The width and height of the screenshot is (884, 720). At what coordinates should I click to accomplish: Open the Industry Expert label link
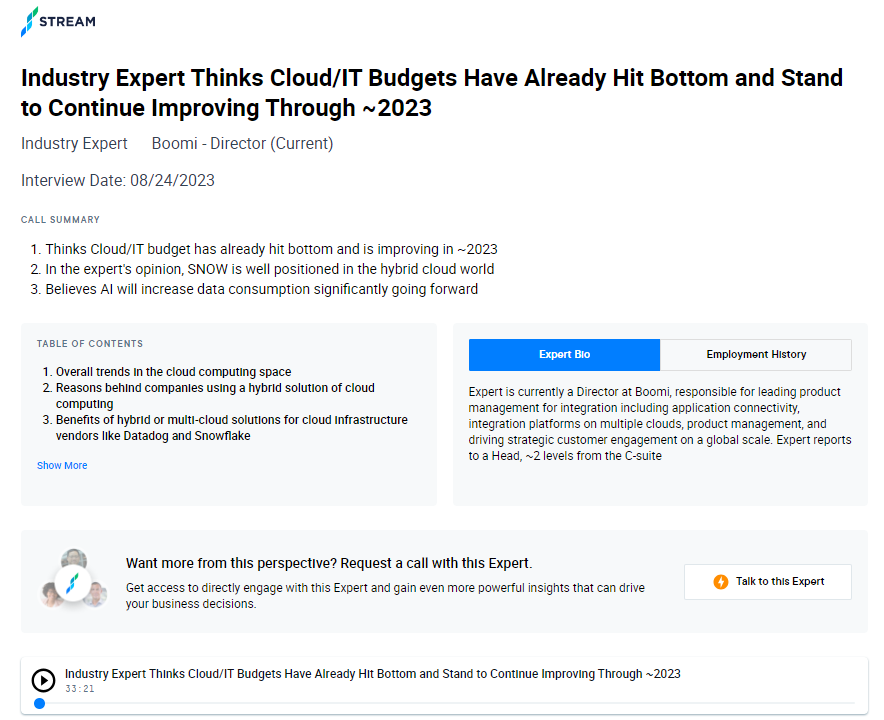[x=74, y=143]
